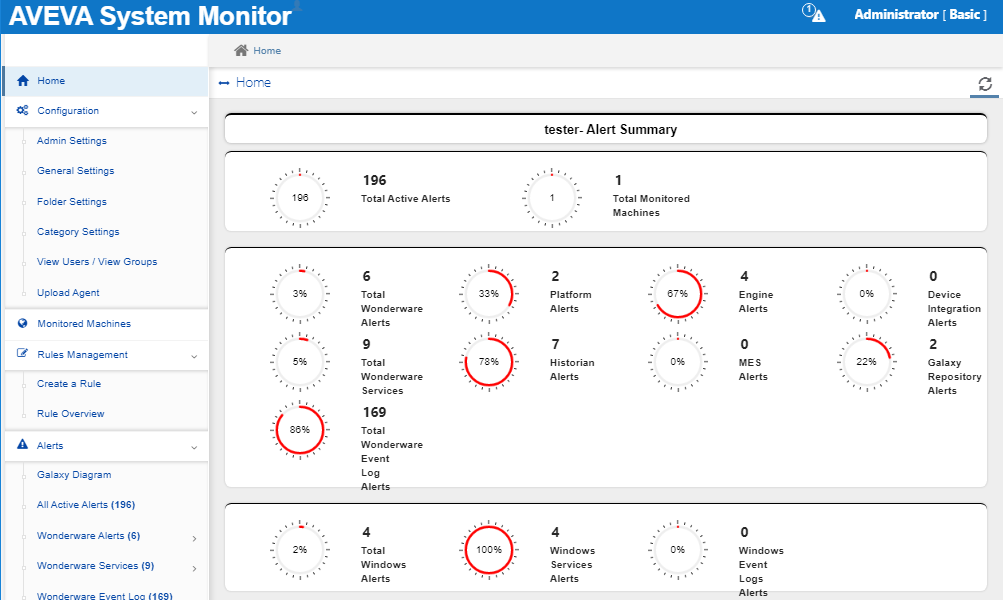
Task: Click the Alerts warning triangle icon in sidebar
Action: 22,444
